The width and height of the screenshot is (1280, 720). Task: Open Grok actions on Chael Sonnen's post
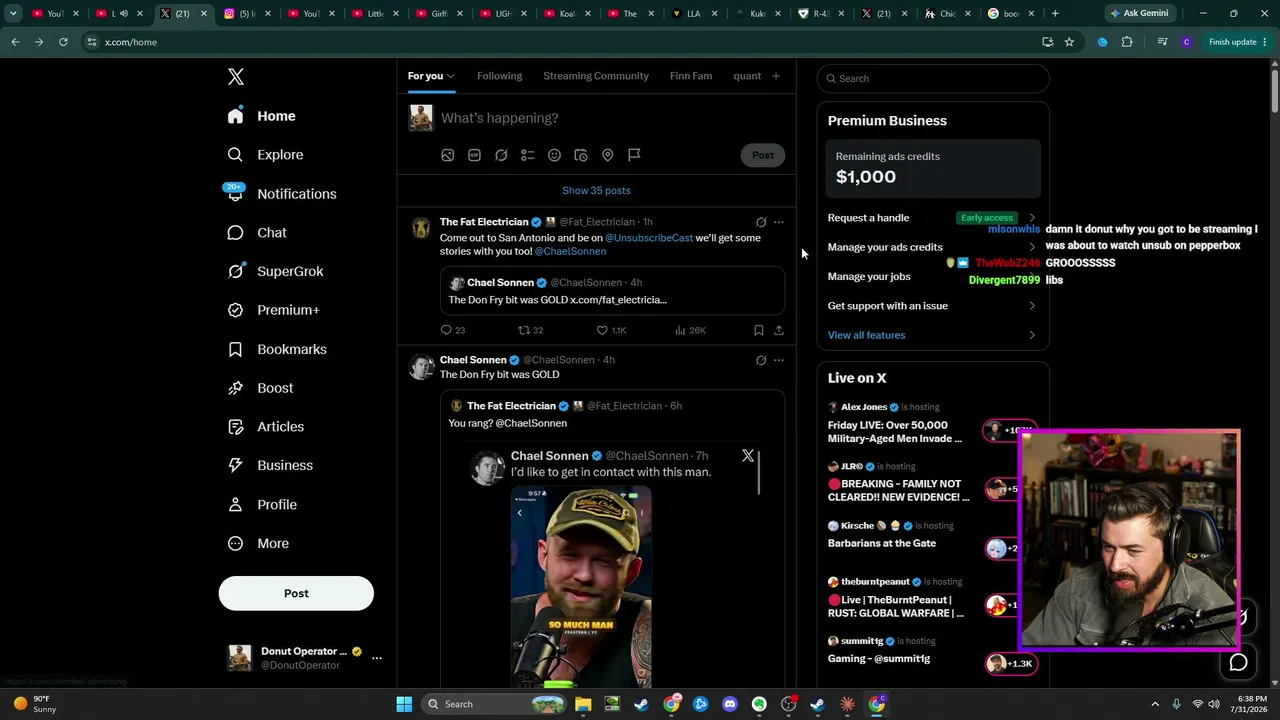pos(761,360)
